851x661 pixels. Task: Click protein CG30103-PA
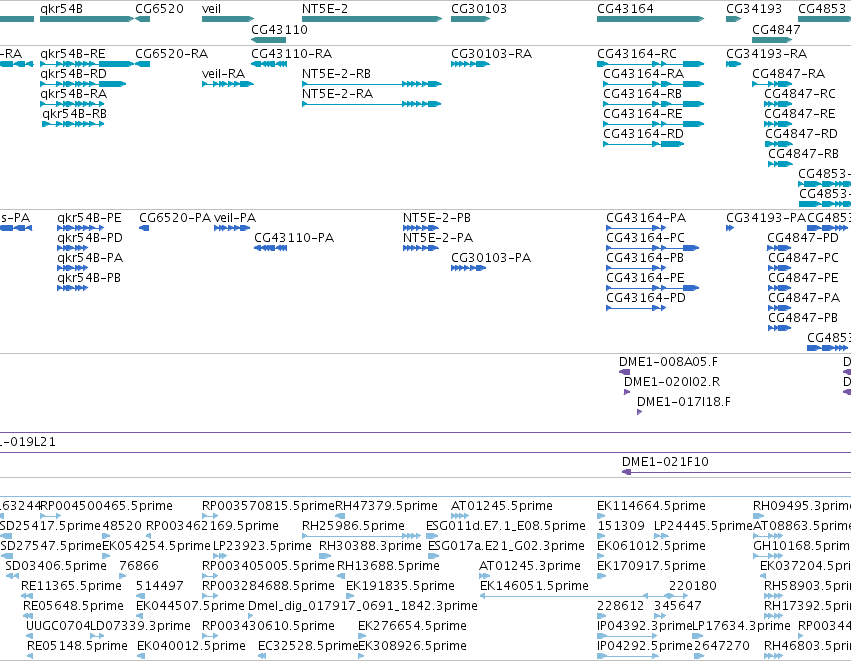[x=491, y=258]
